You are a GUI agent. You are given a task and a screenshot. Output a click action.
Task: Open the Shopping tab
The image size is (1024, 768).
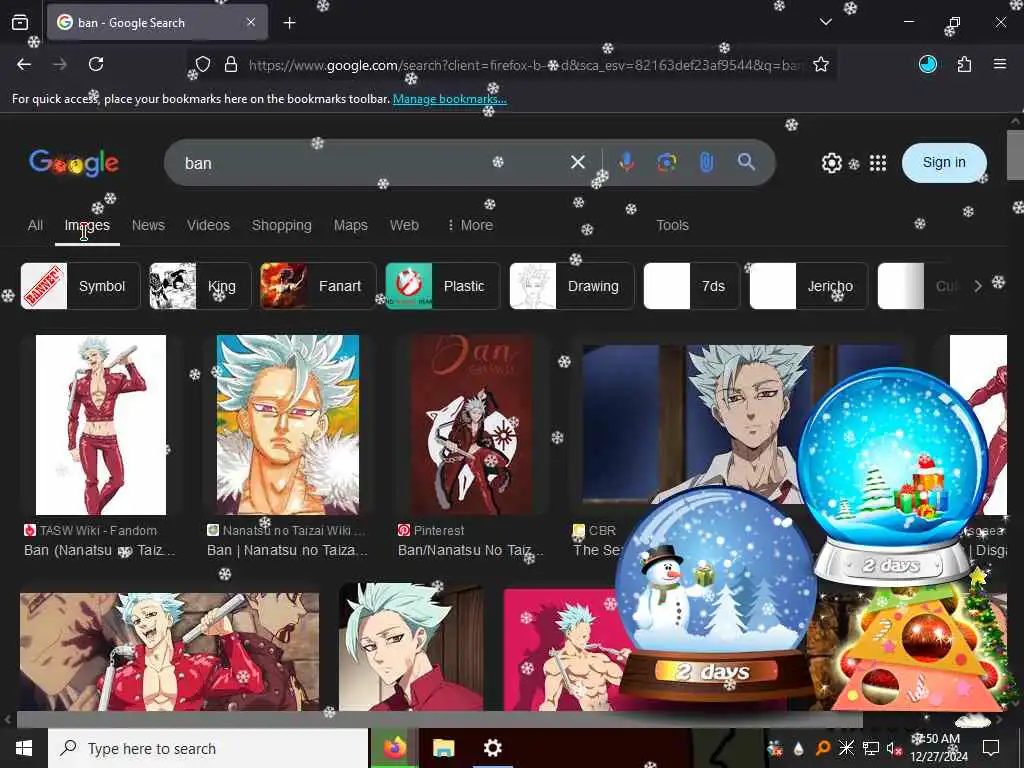(281, 225)
